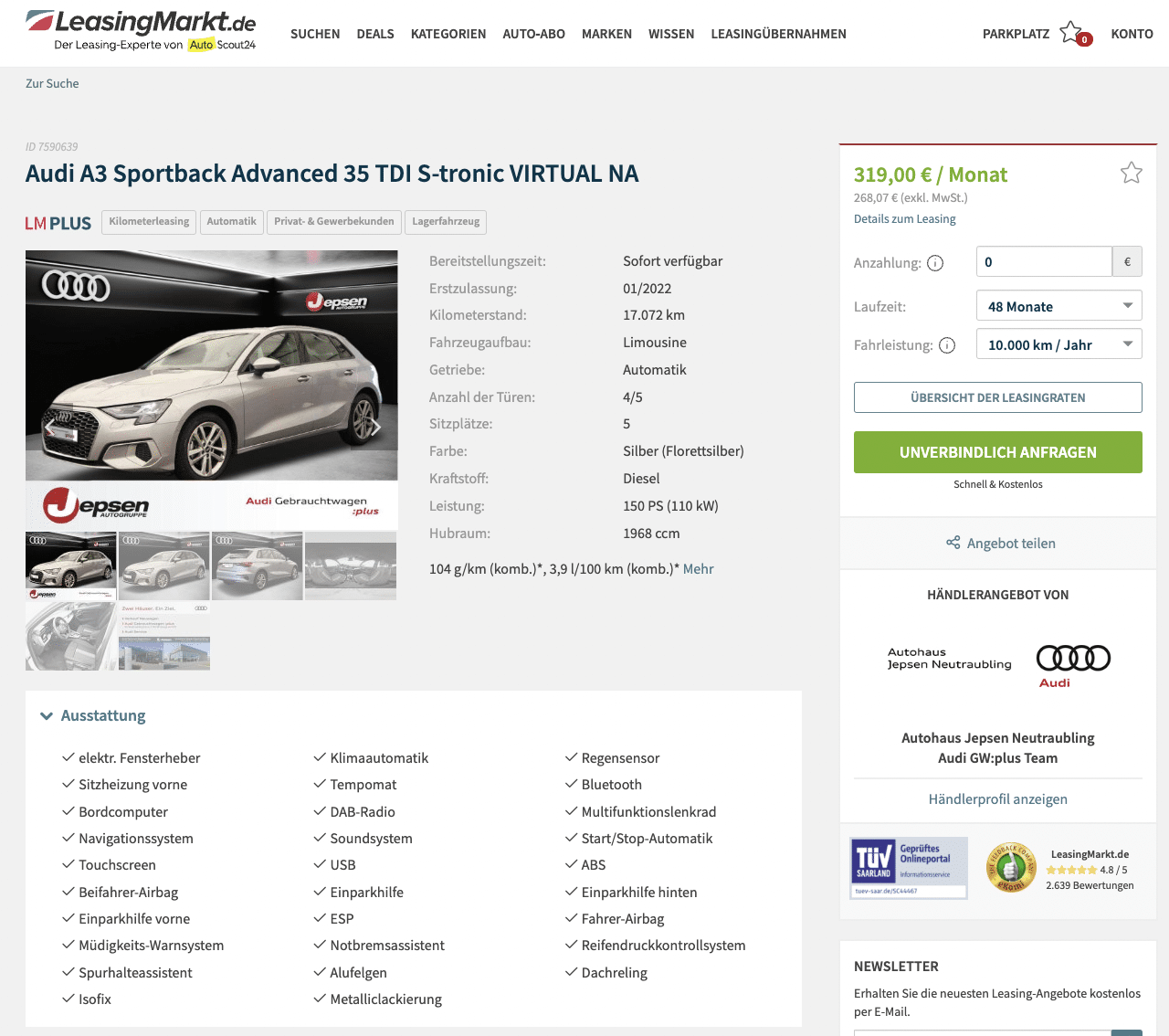
Task: Click Angebot teilen link
Action: coord(1011,544)
